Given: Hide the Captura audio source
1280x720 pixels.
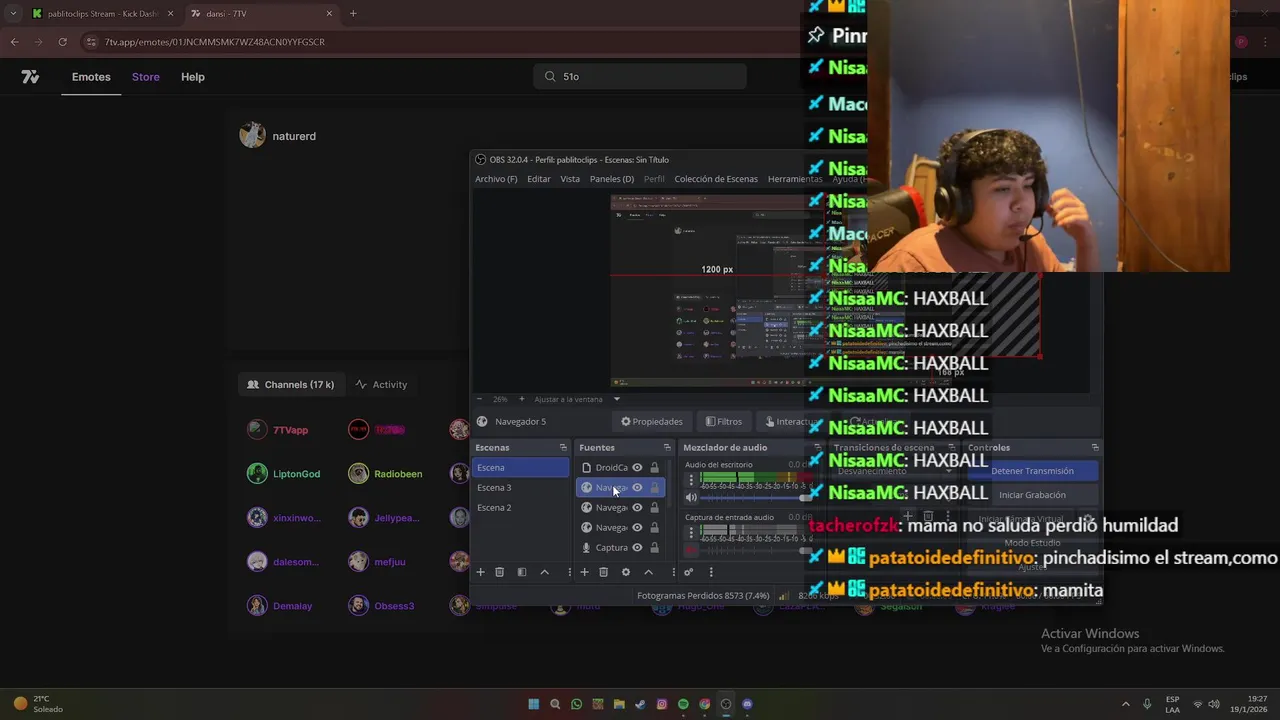Looking at the screenshot, I should pyautogui.click(x=637, y=547).
